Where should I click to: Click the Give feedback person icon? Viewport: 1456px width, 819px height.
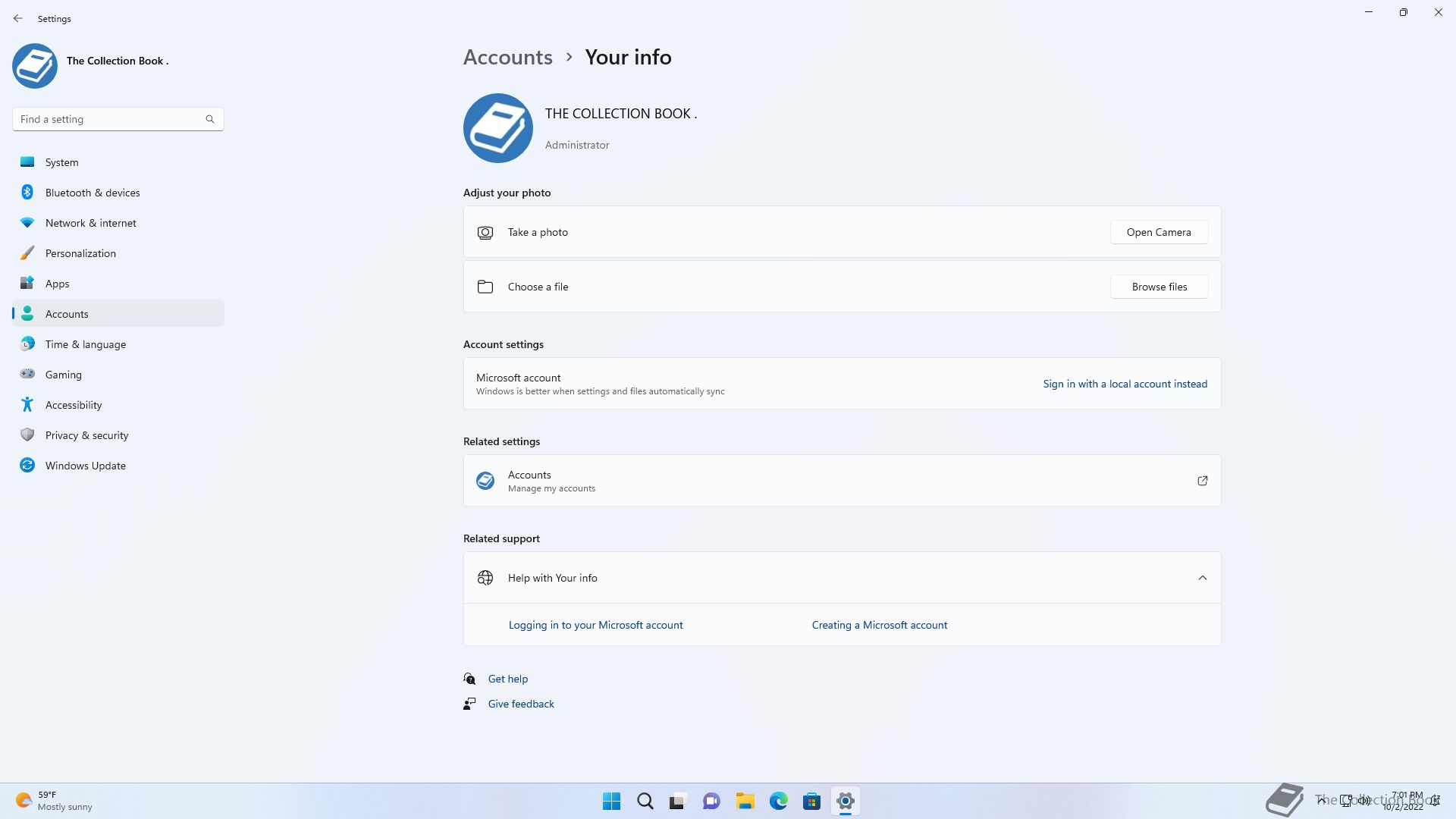(x=469, y=704)
